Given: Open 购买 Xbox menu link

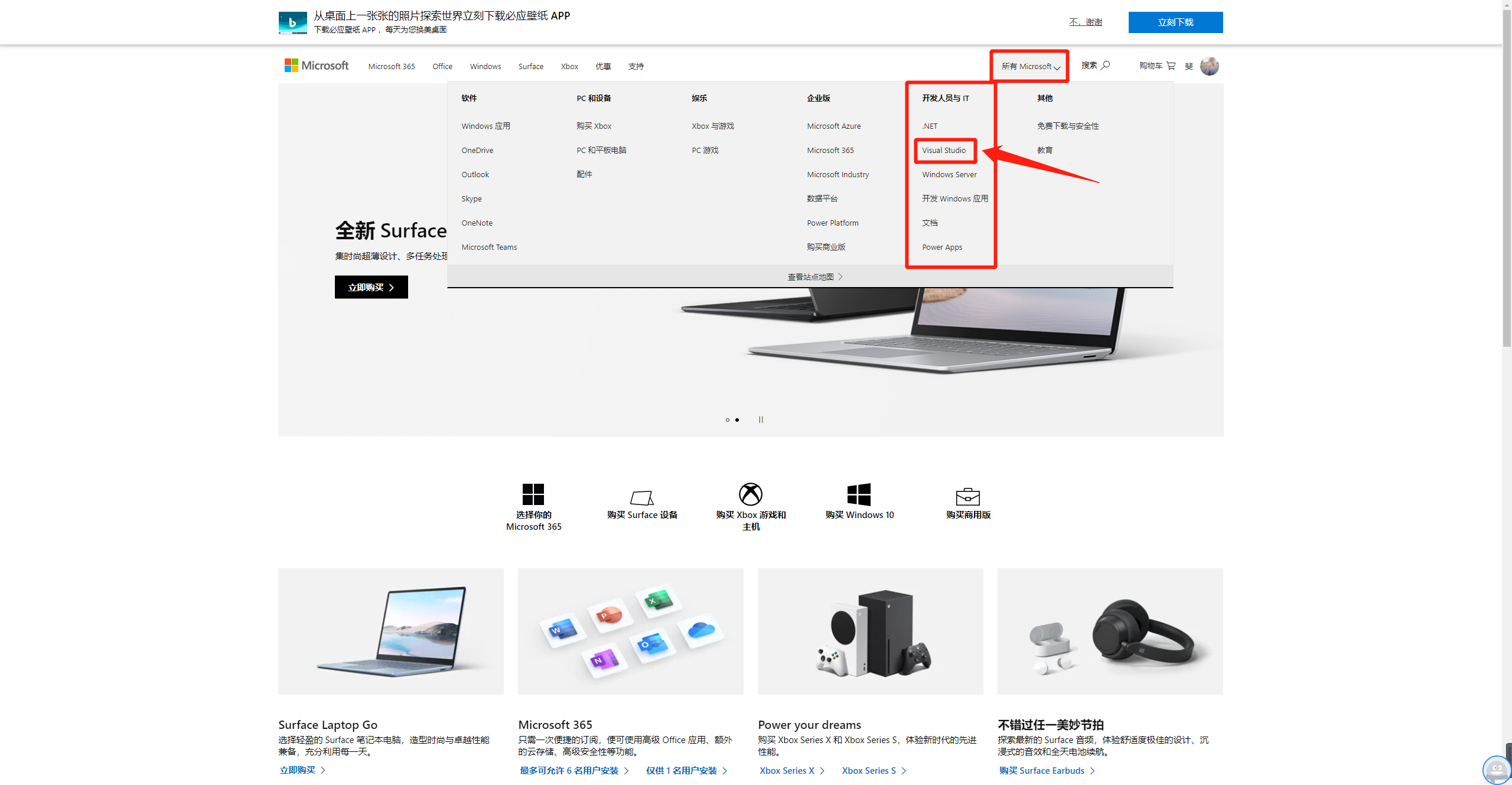Looking at the screenshot, I should (594, 126).
